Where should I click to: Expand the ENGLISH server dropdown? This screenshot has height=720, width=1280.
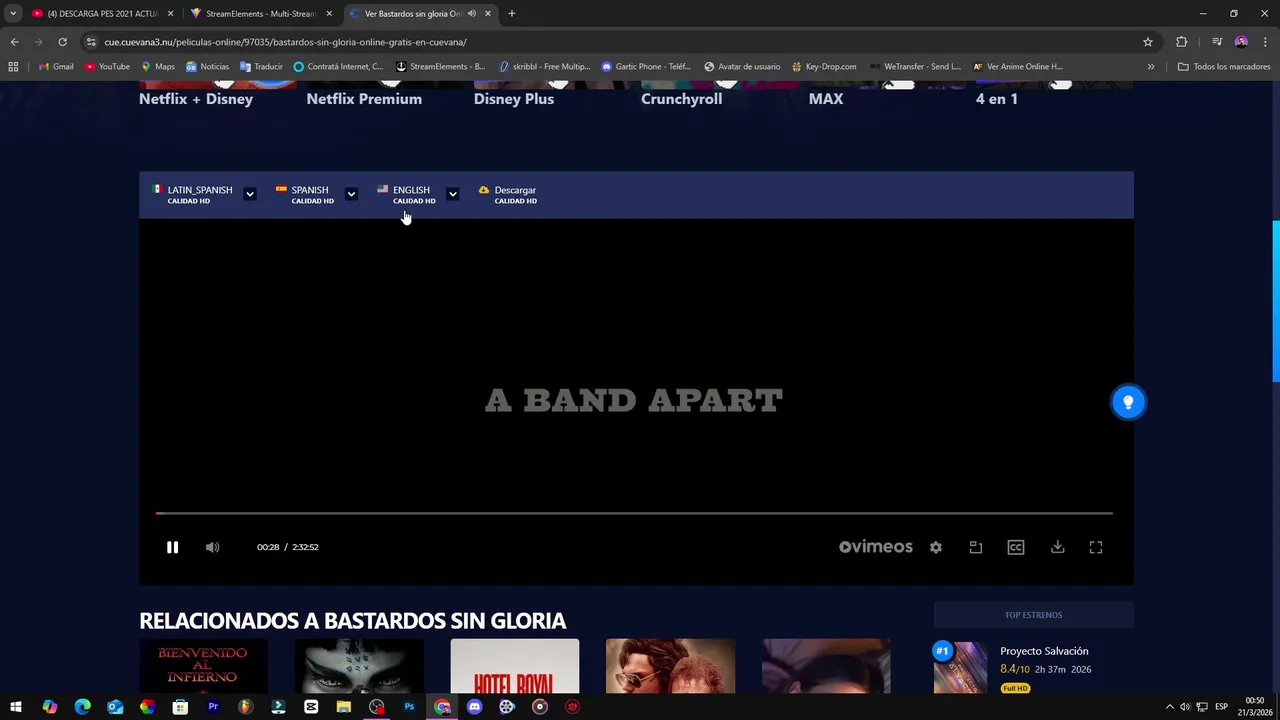[452, 194]
